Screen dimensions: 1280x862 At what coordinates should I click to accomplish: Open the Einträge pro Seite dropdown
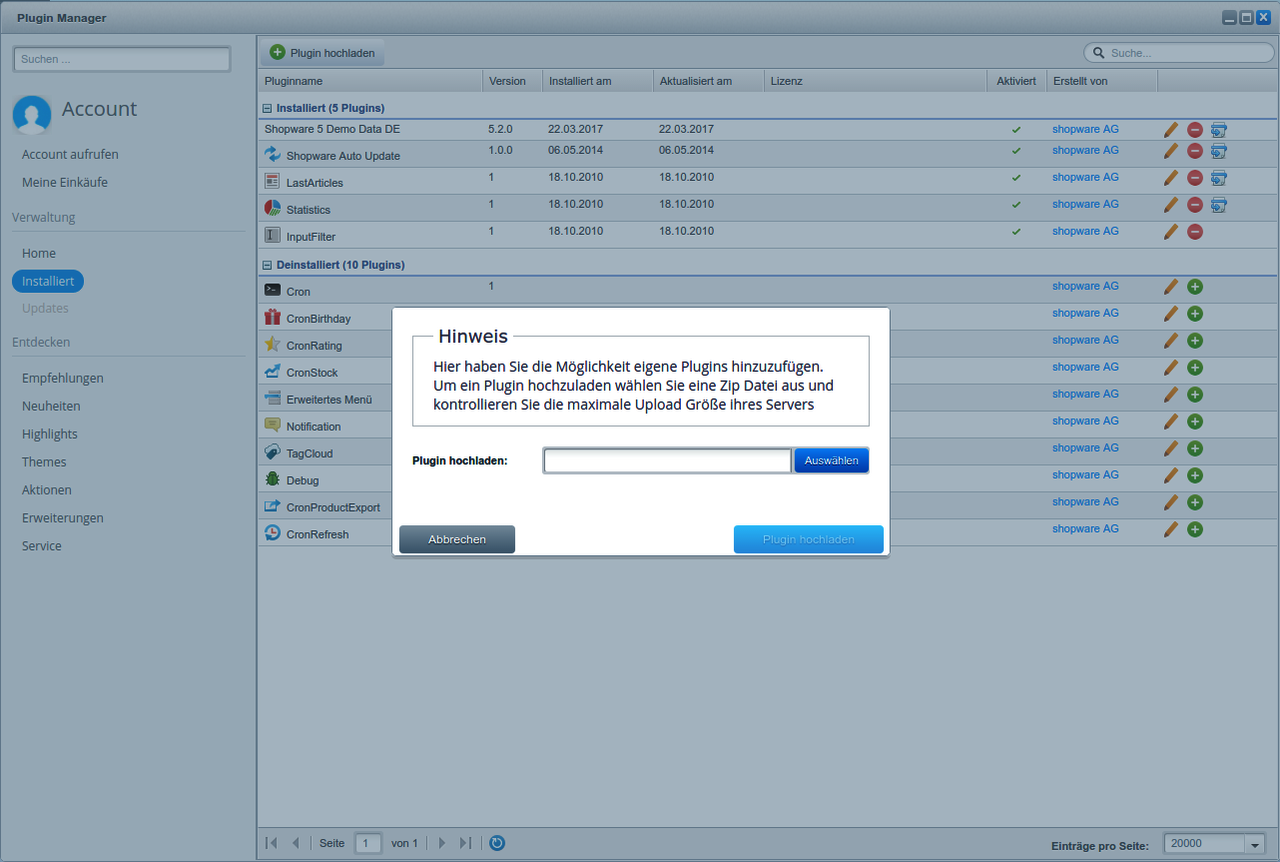tap(1255, 844)
